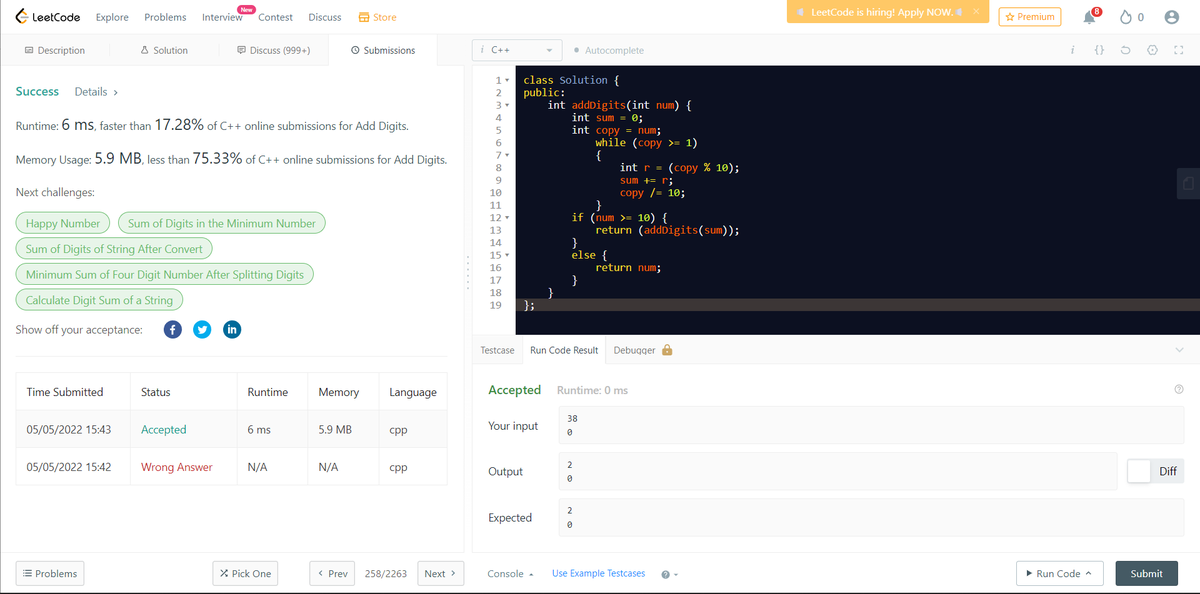Screen dimensions: 1200x594
Task: Toggle the Diff switch
Action: pos(1154,471)
